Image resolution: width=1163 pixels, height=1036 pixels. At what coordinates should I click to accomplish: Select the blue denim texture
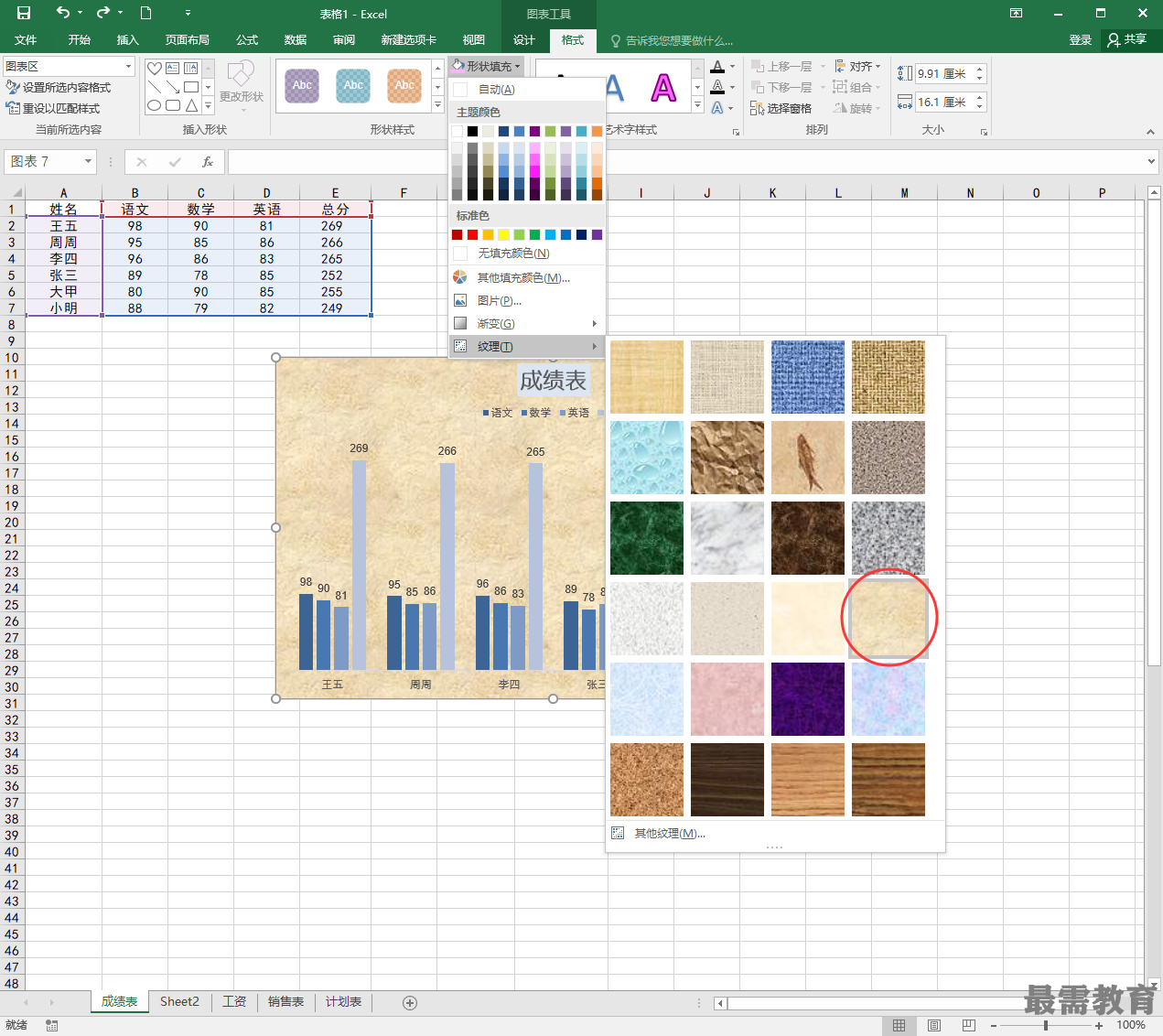(808, 377)
